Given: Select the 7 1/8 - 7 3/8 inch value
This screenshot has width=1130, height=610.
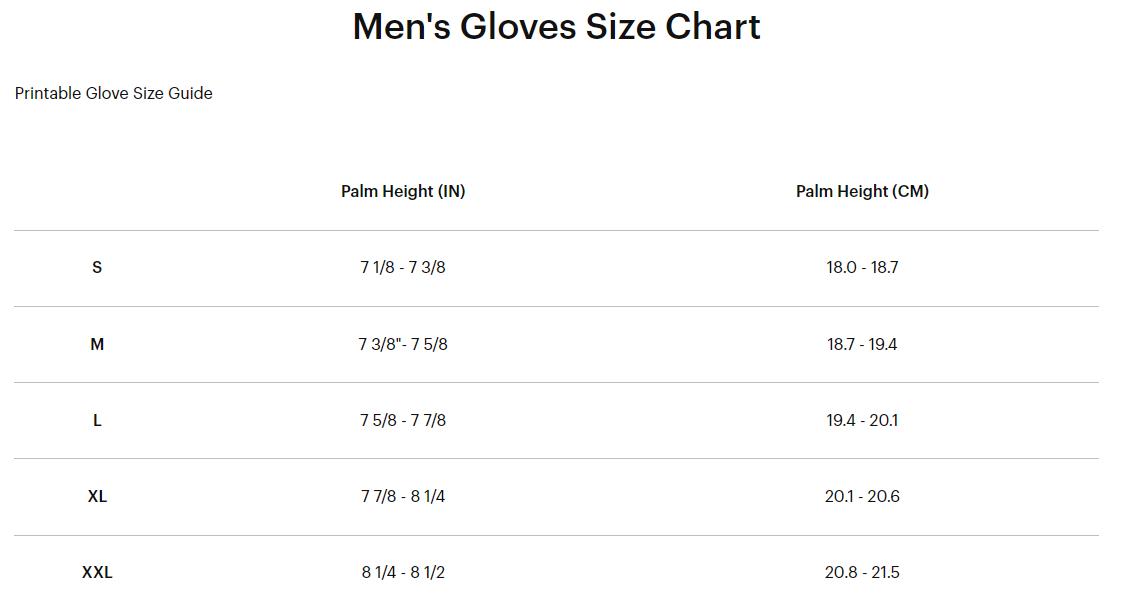Looking at the screenshot, I should [x=403, y=268].
